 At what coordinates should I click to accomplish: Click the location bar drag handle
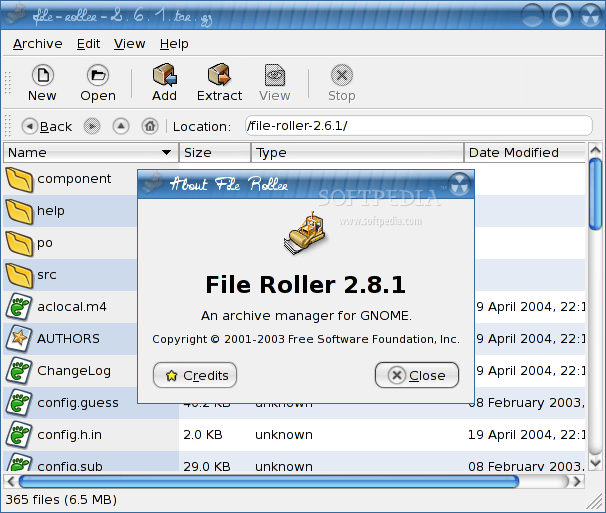tap(7, 126)
